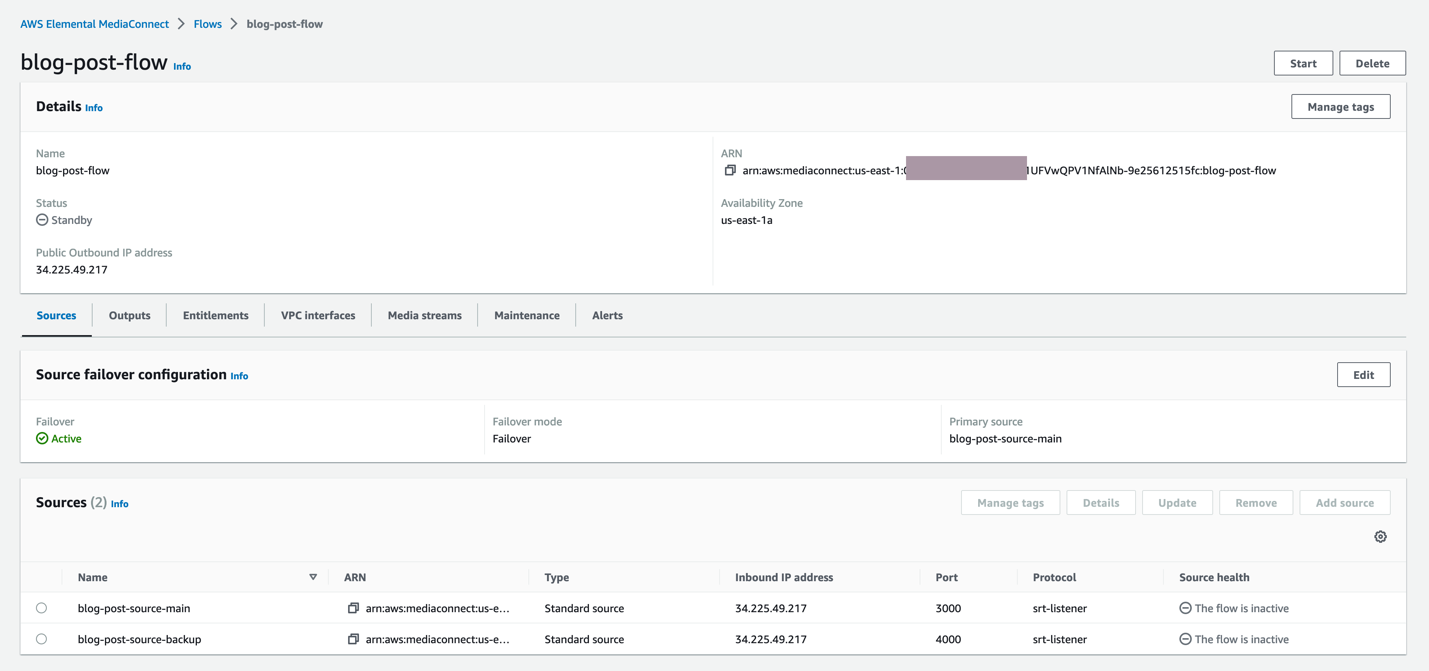Start the blog-post-flow
This screenshot has height=671, width=1429.
[1303, 63]
